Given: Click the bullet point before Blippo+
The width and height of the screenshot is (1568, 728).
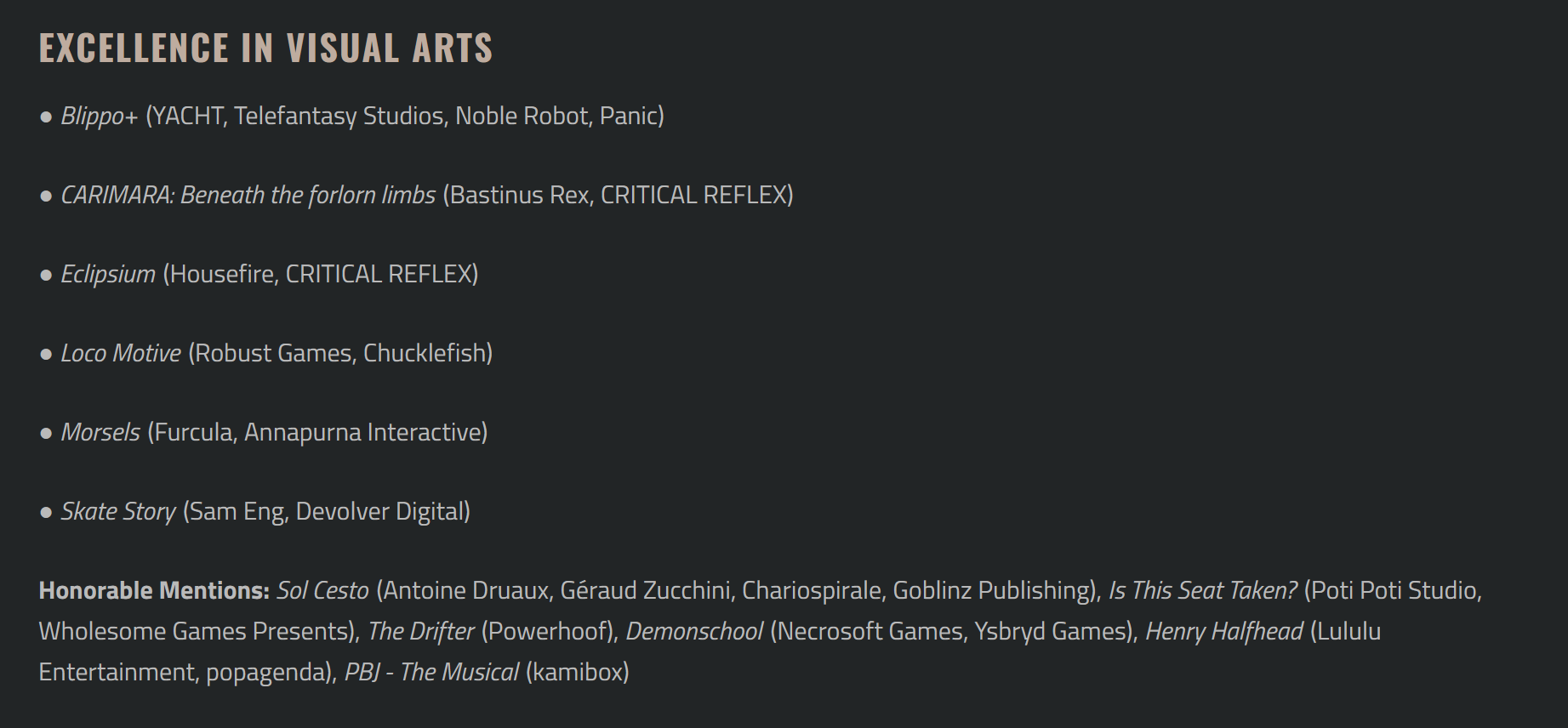Looking at the screenshot, I should (46, 117).
